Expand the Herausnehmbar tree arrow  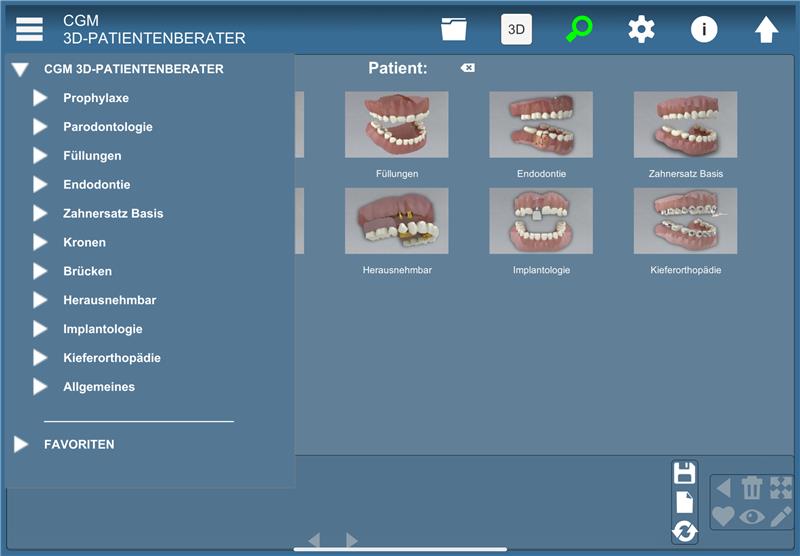tap(40, 300)
